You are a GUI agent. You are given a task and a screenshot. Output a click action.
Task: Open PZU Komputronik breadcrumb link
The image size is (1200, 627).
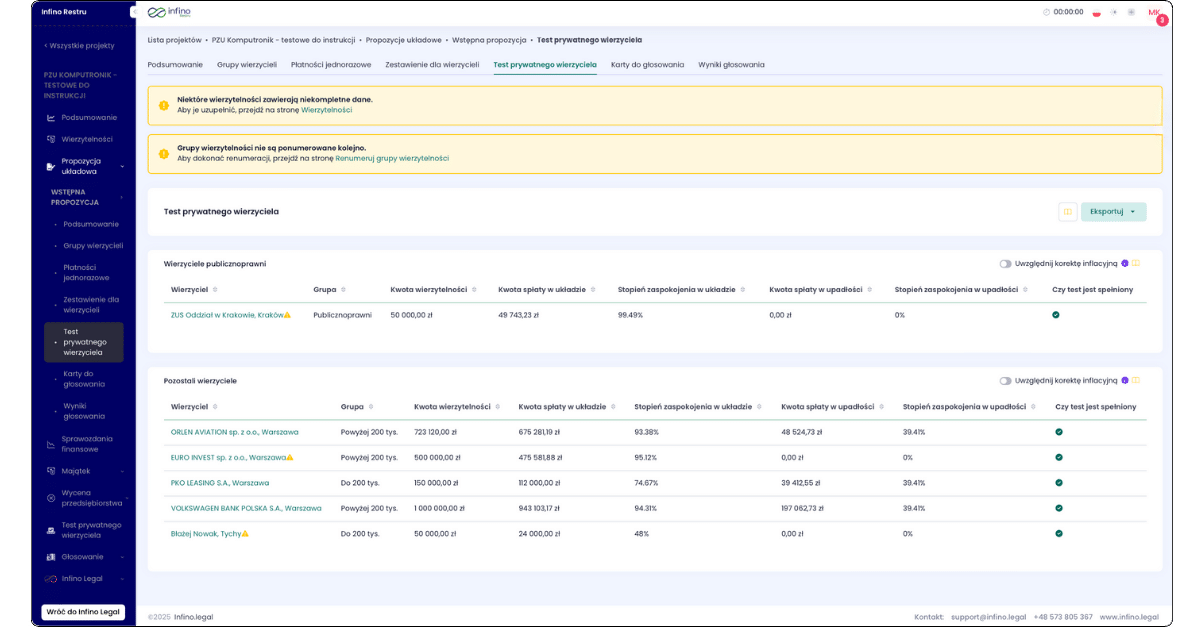[284, 40]
